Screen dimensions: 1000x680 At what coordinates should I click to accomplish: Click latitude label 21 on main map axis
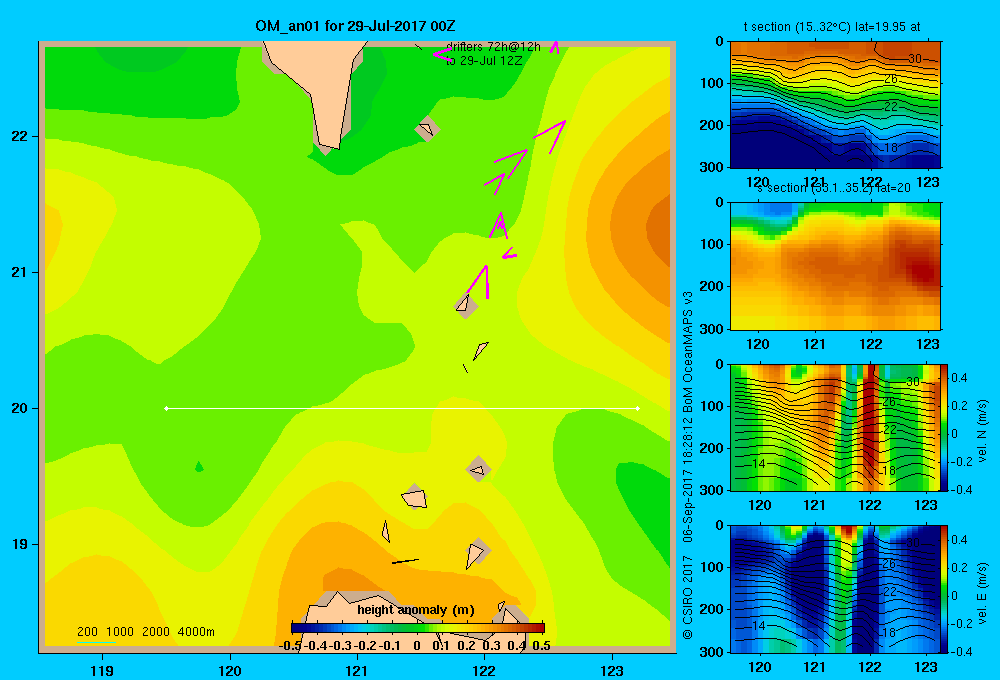point(20,272)
